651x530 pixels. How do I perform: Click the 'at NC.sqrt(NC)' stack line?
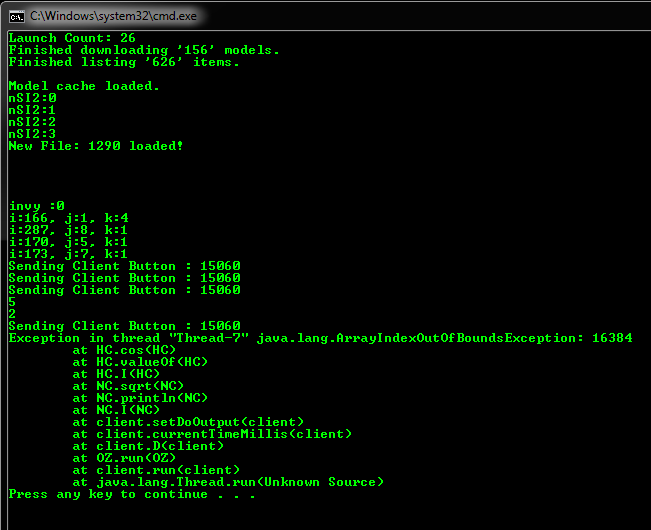[128, 386]
